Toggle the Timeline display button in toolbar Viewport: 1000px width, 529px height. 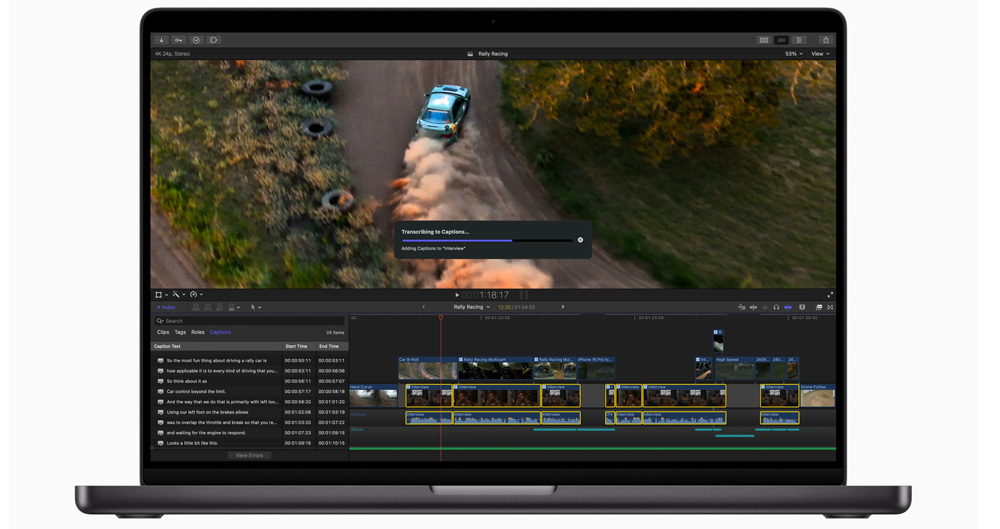(781, 40)
